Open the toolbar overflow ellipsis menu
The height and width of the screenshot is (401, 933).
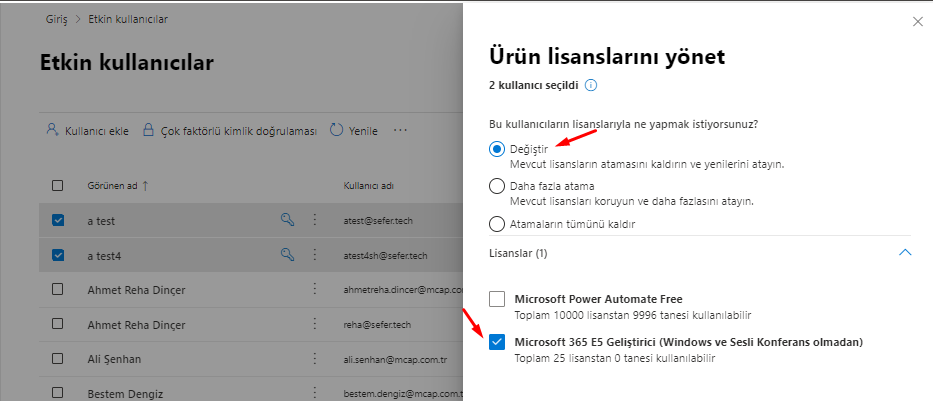[400, 130]
